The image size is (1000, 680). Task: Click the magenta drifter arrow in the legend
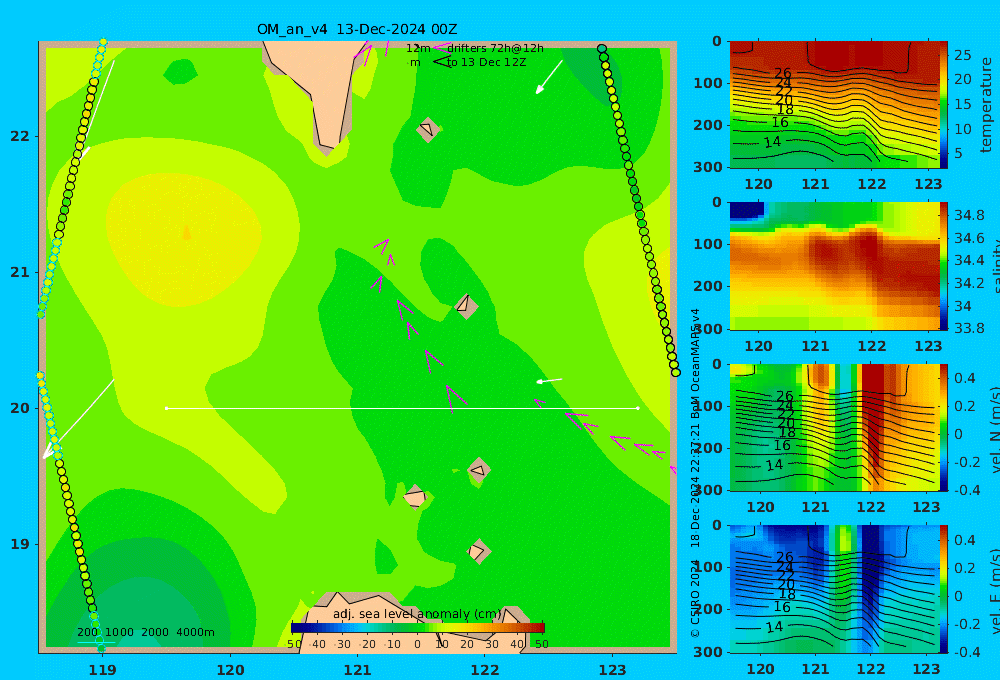441,48
